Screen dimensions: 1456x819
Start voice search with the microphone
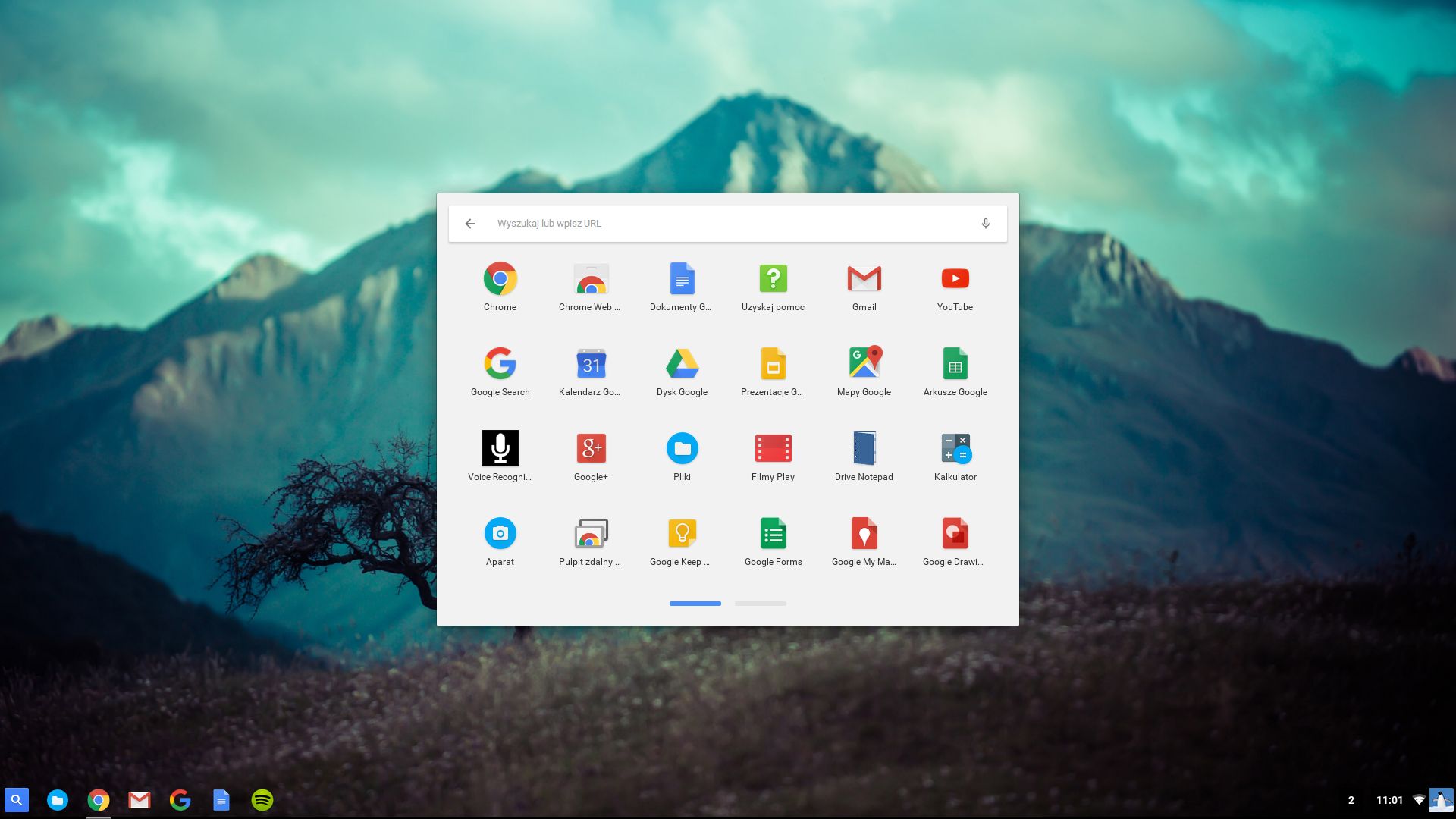click(x=986, y=223)
